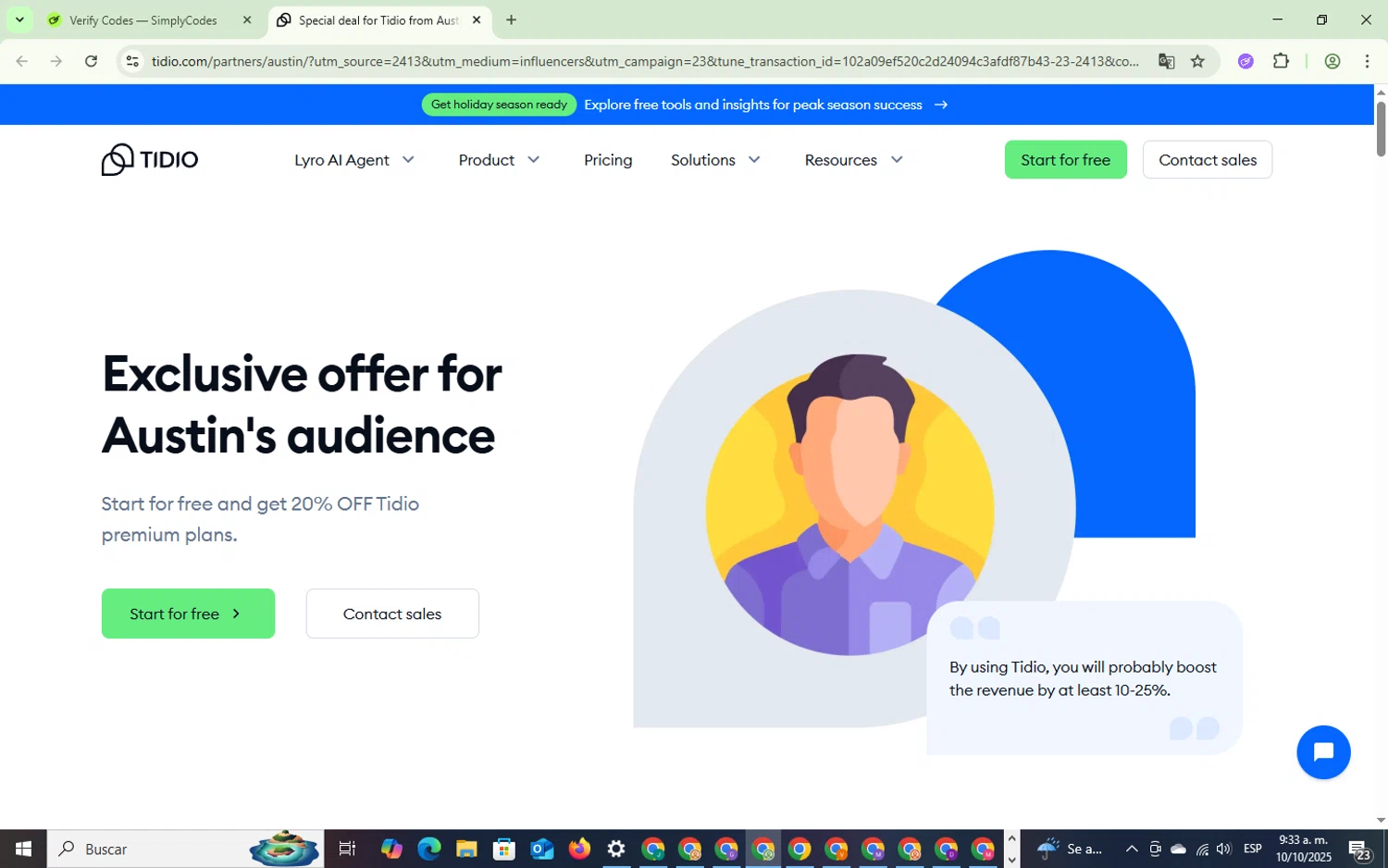Expand the Resources menu
This screenshot has height=868, width=1388.
coord(853,160)
